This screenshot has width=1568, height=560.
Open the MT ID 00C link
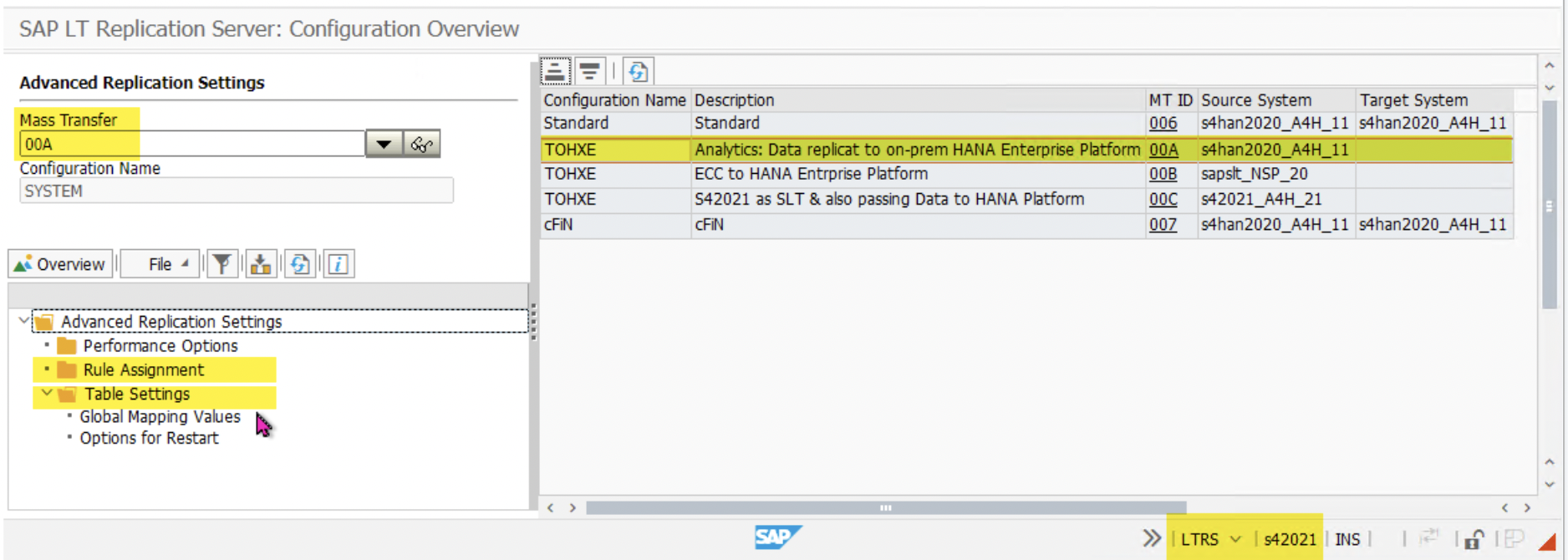coord(1163,199)
